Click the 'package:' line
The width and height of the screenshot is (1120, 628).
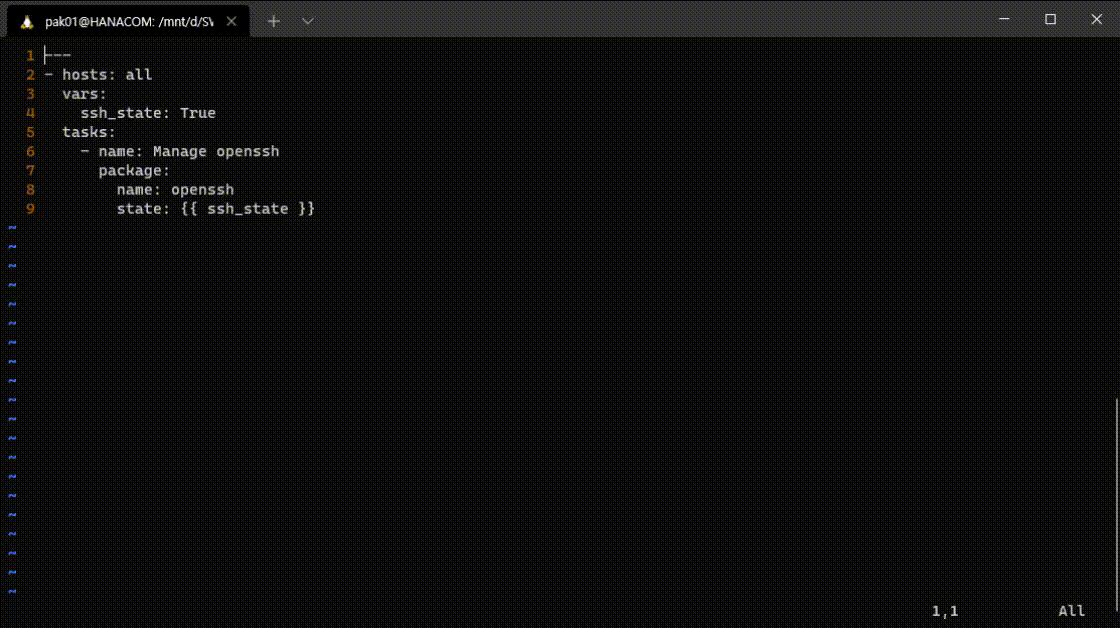pyautogui.click(x=134, y=171)
